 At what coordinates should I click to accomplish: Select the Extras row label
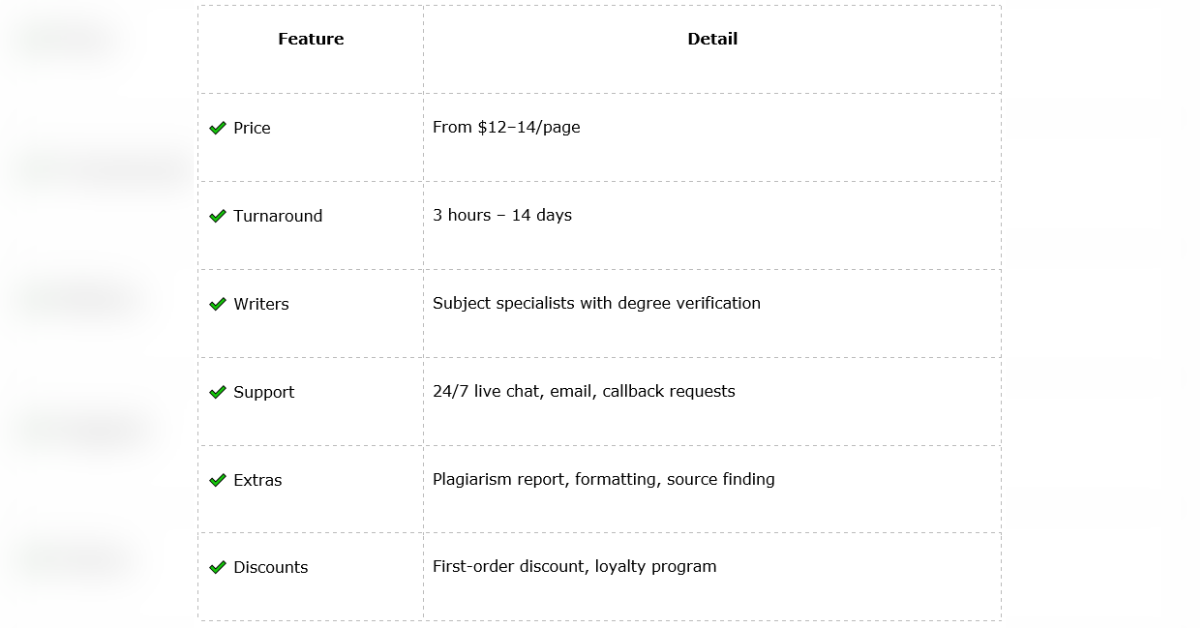click(x=258, y=480)
